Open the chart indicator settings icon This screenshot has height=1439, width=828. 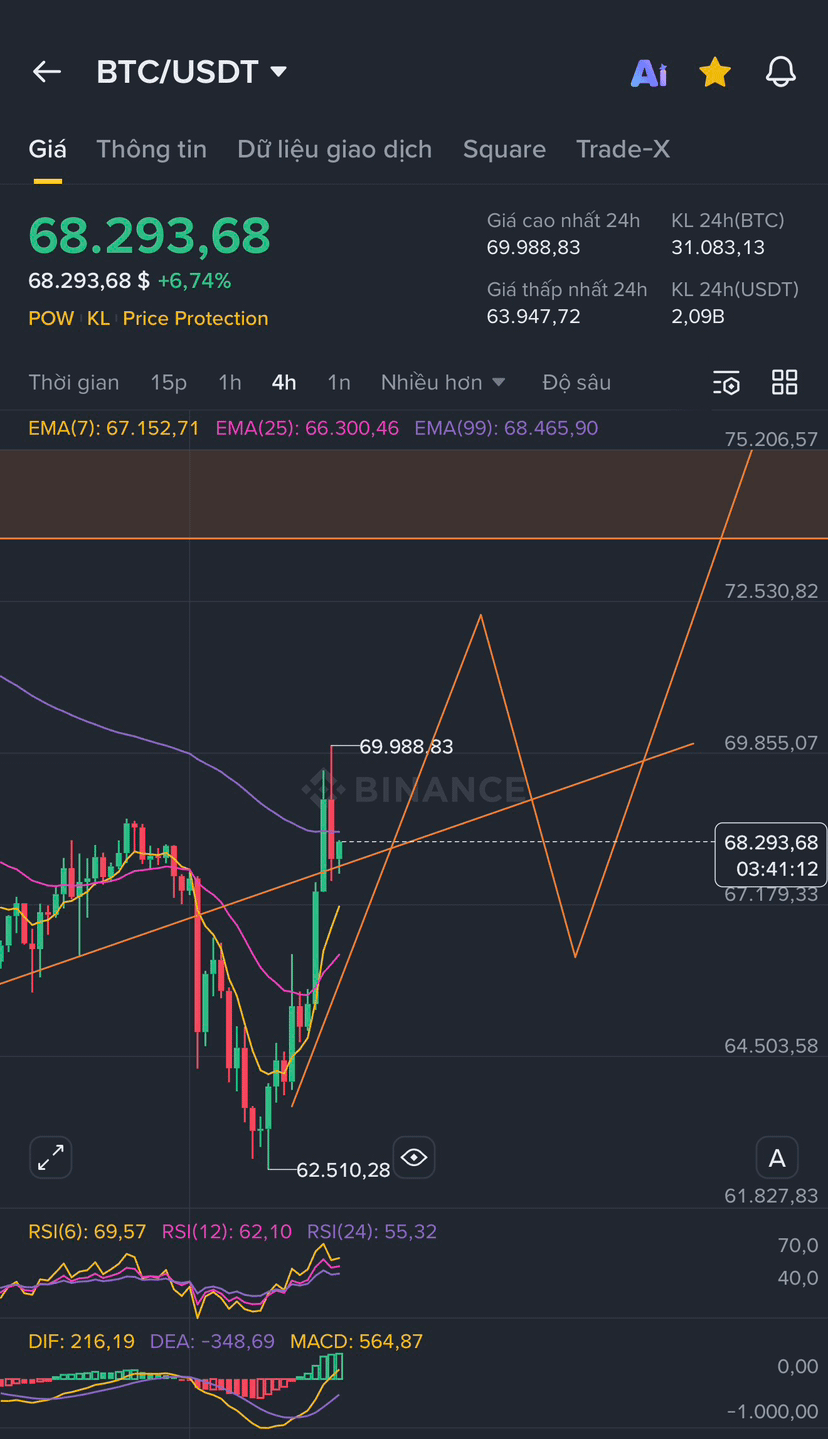[727, 382]
